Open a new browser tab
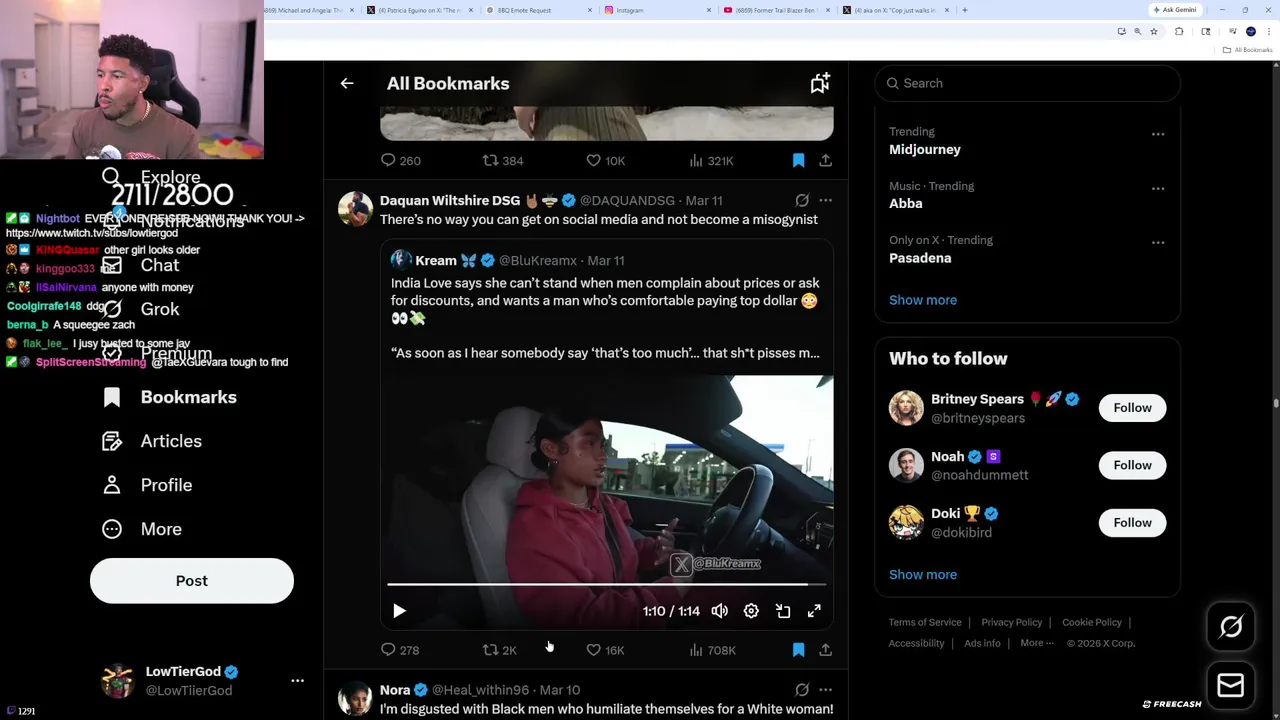This screenshot has height=720, width=1280. [964, 10]
